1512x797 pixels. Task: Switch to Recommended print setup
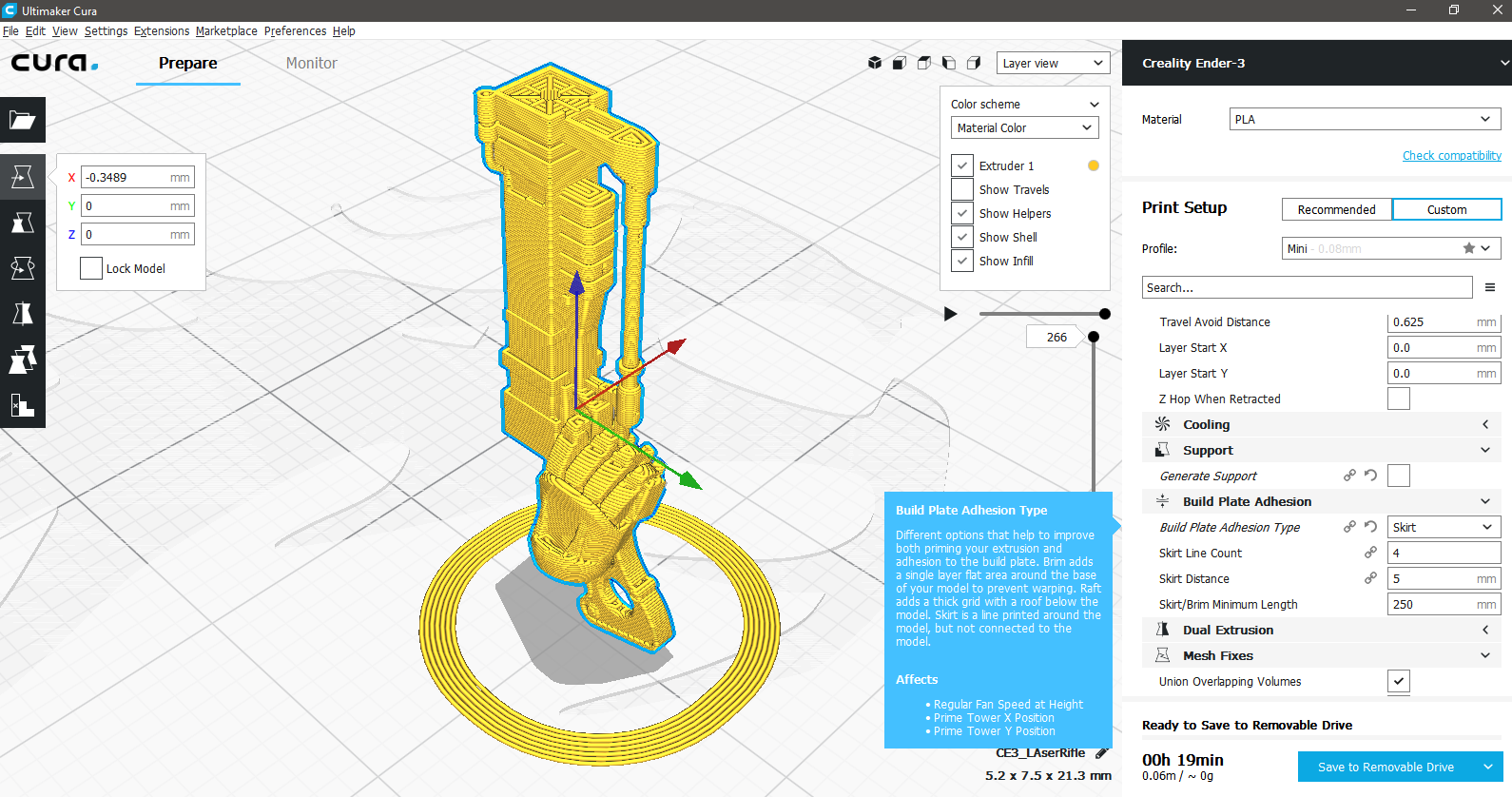point(1337,209)
